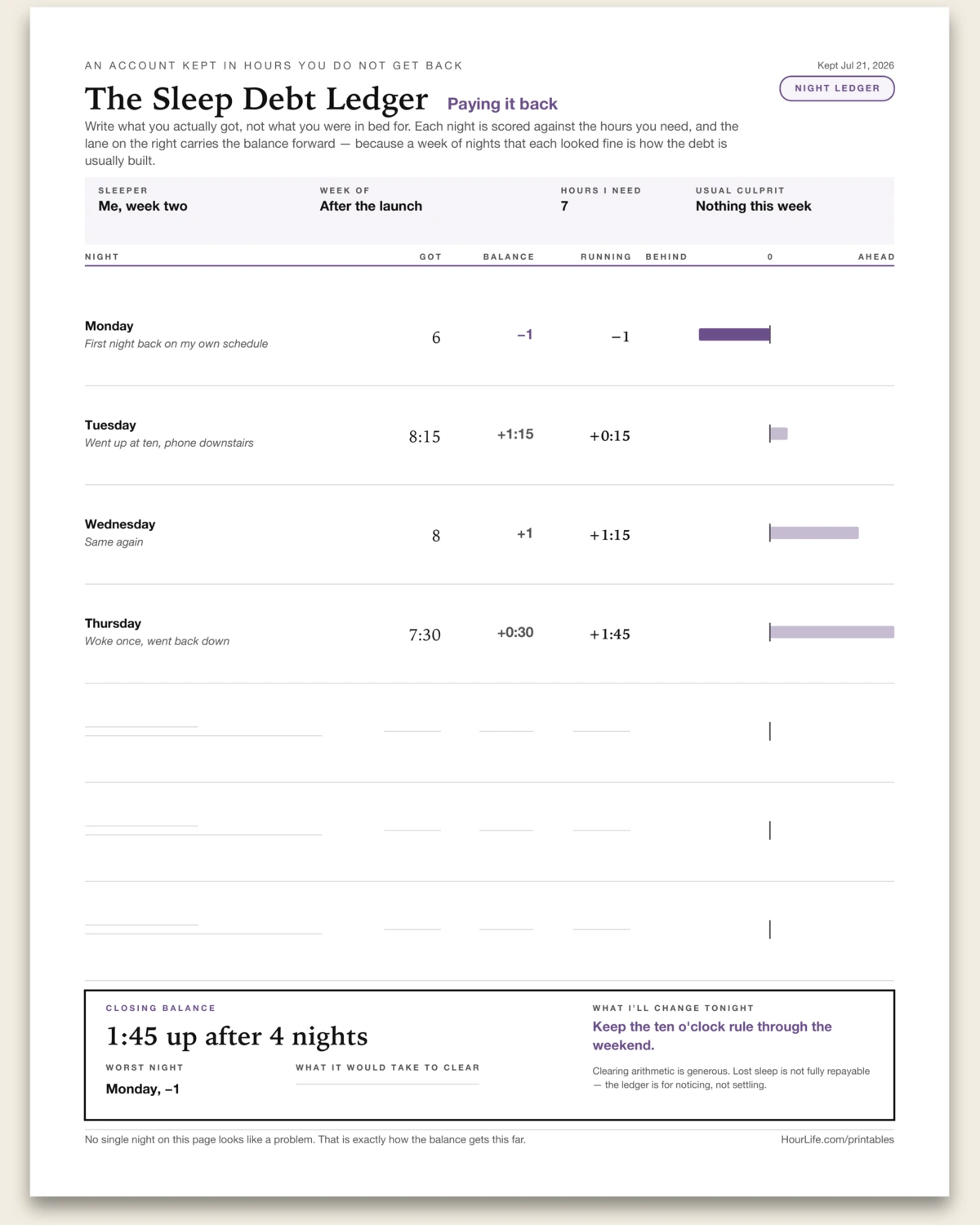Click Monday's purple −1 balance
This screenshot has height=1225, width=980.
point(525,335)
